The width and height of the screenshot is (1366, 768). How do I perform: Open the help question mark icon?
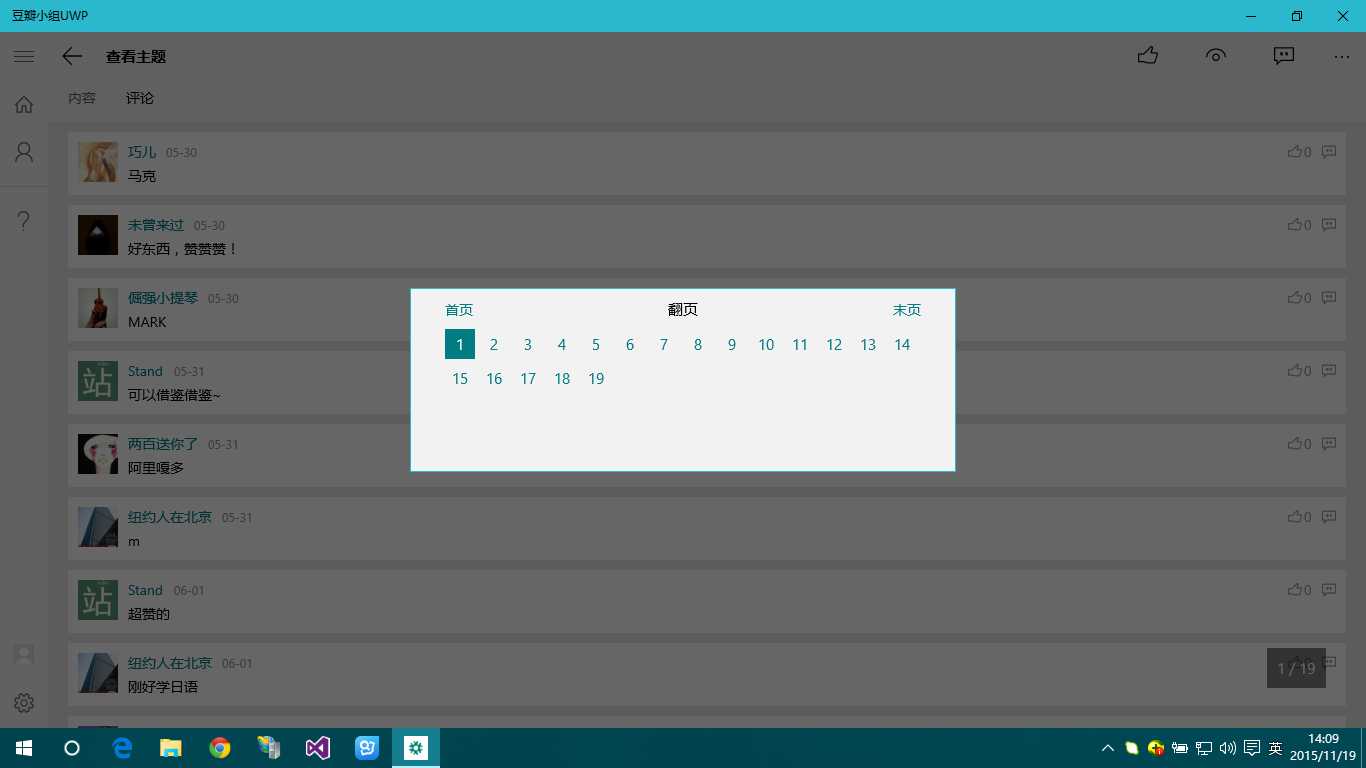(24, 220)
